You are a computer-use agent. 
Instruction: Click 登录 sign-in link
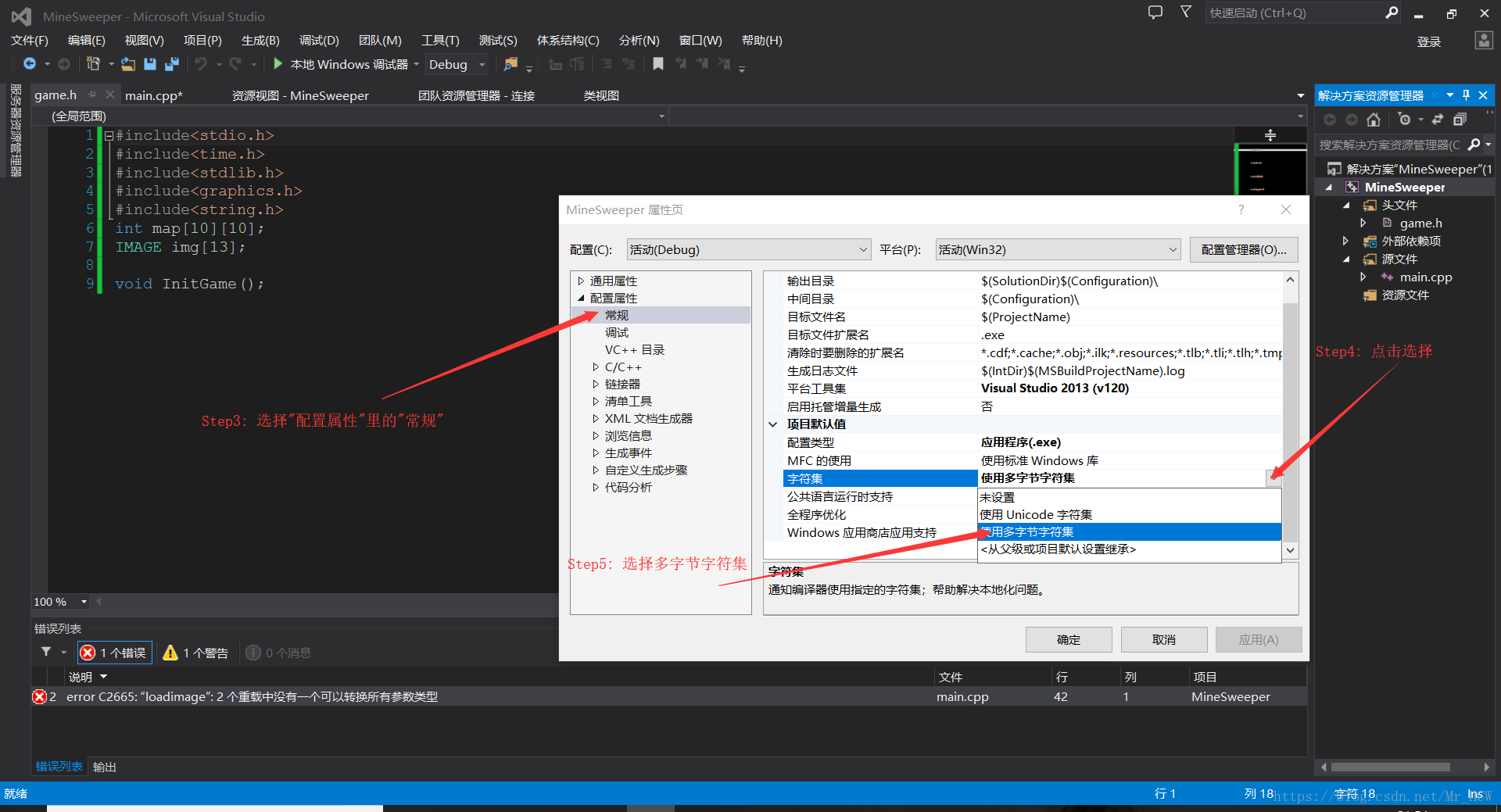[x=1428, y=41]
